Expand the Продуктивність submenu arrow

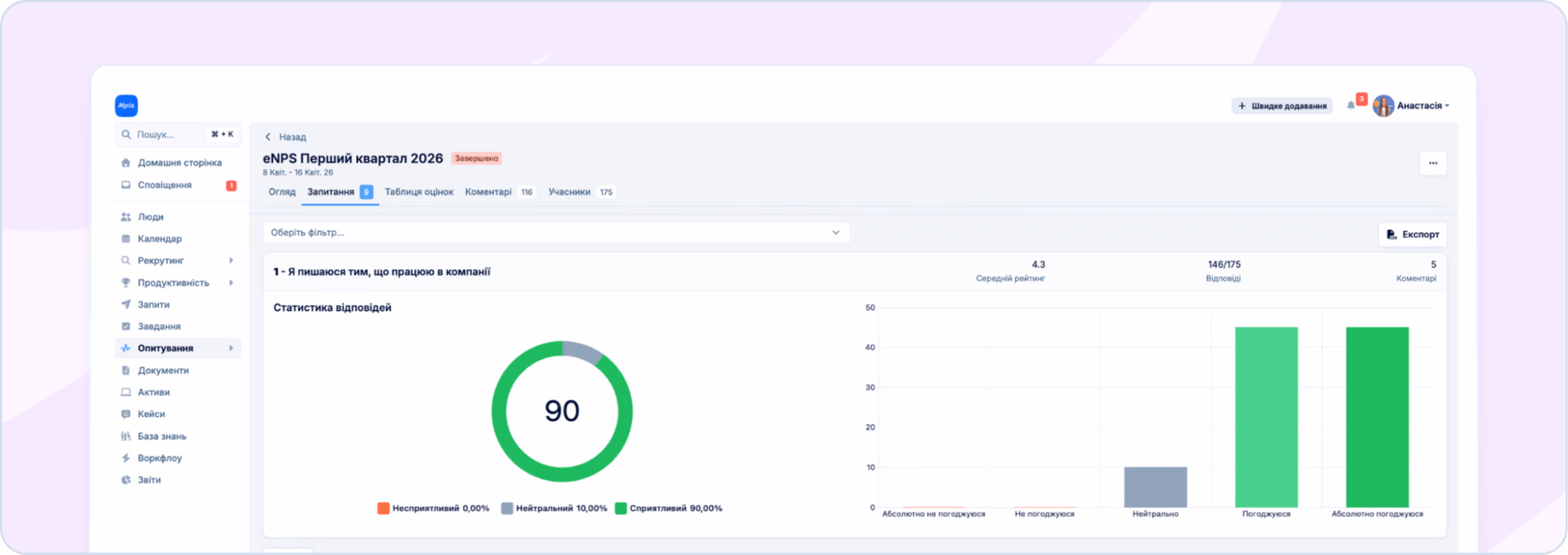coord(231,282)
